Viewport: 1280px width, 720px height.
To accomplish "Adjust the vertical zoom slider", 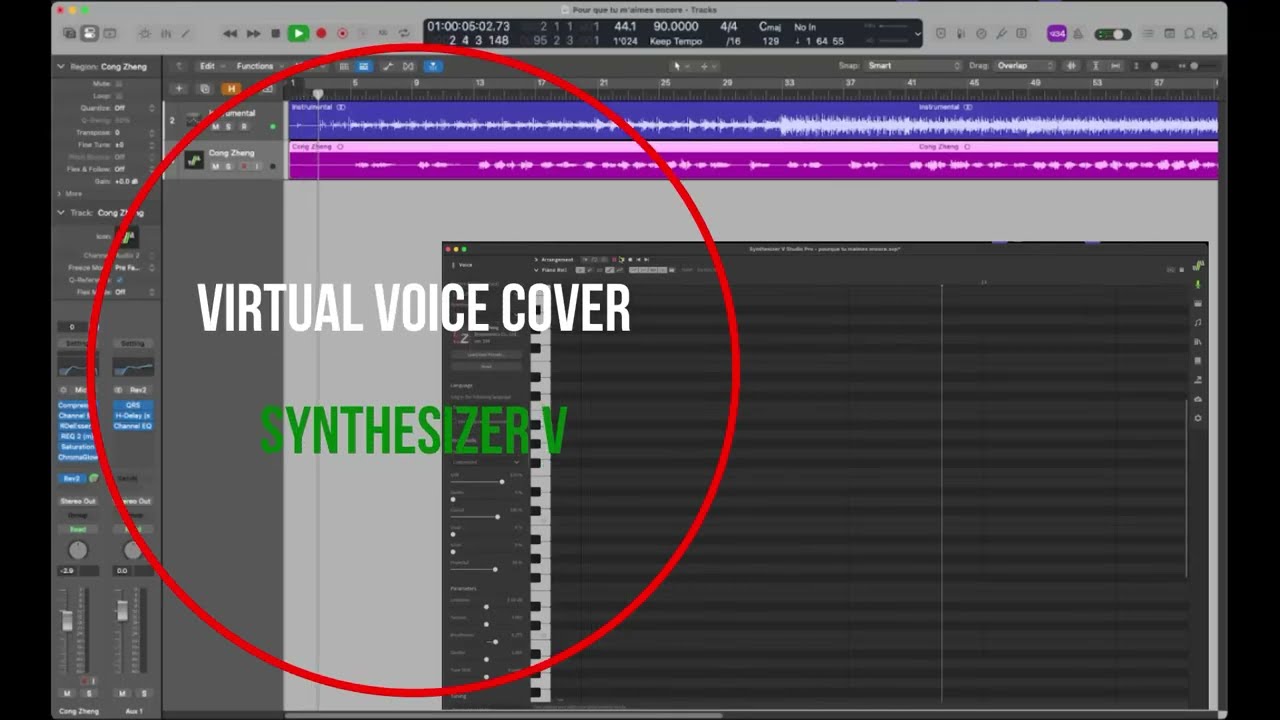I will [1156, 66].
